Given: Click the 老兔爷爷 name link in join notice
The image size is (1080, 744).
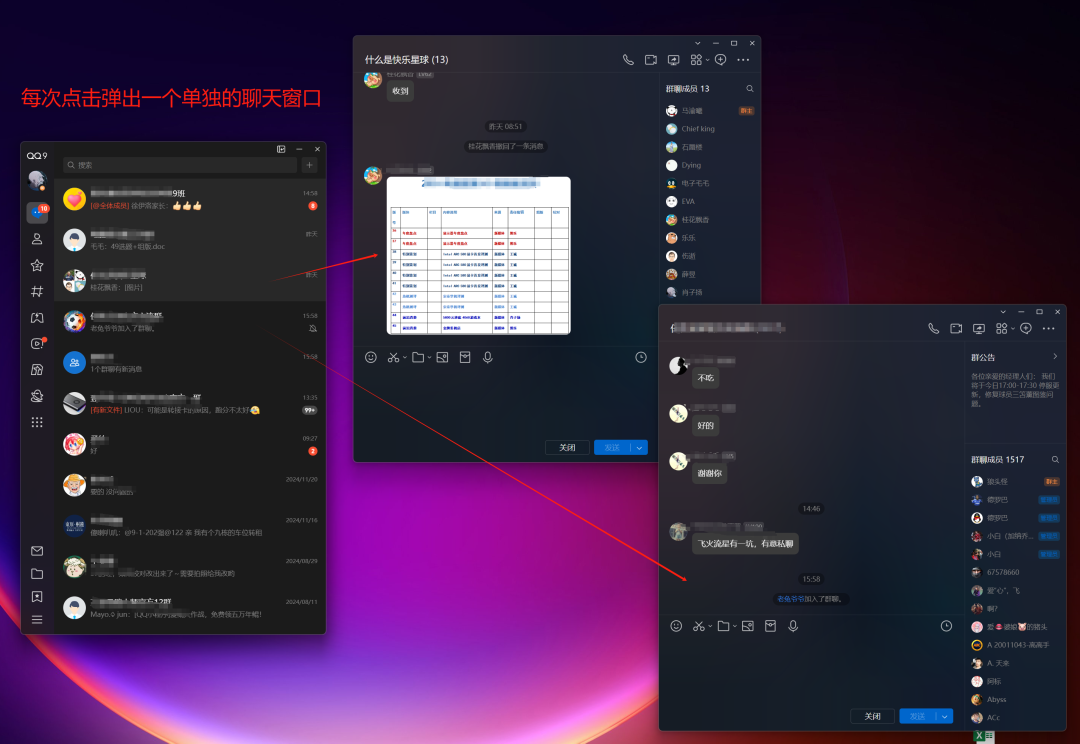Looking at the screenshot, I should coord(790,599).
